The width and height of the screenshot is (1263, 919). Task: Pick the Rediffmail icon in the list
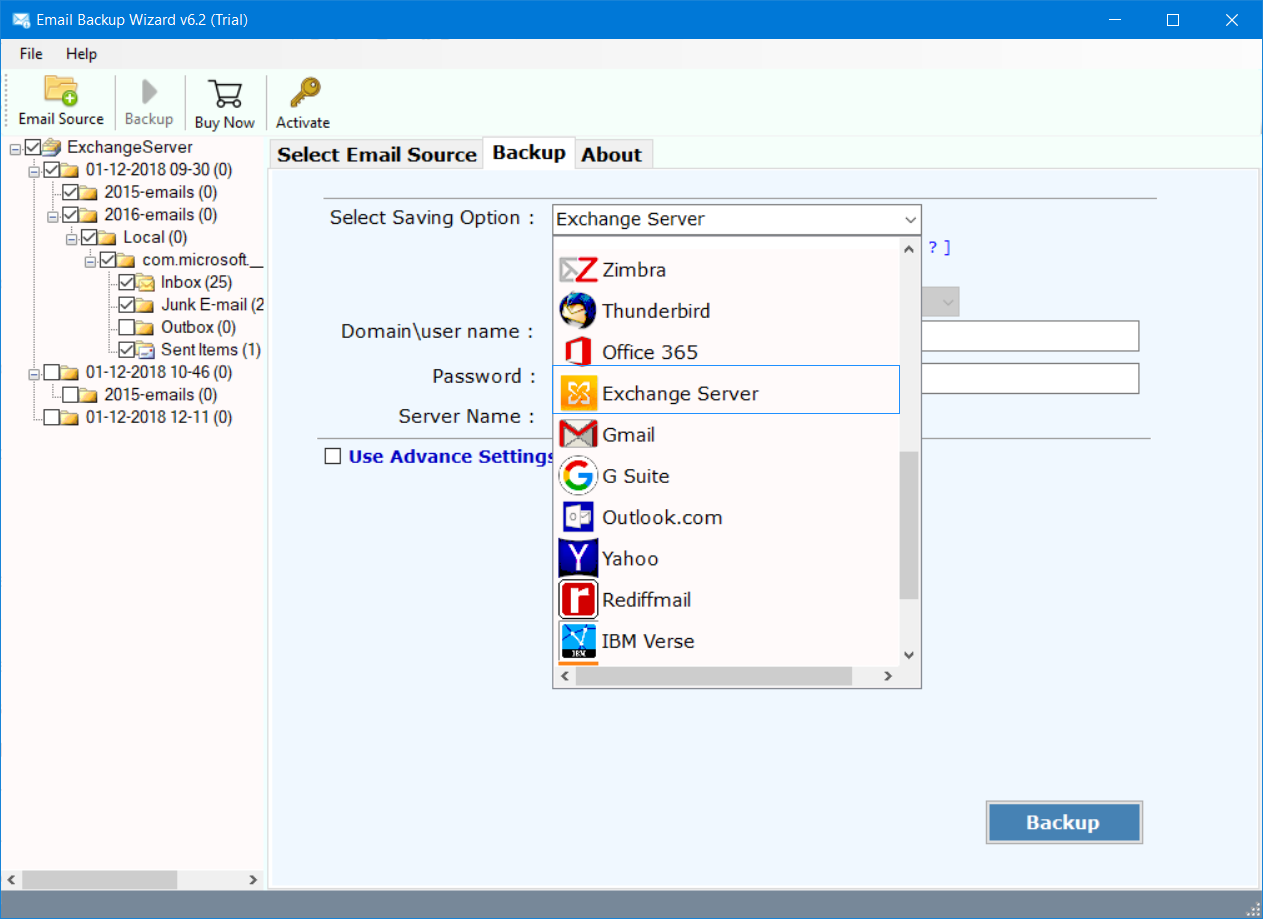[578, 599]
